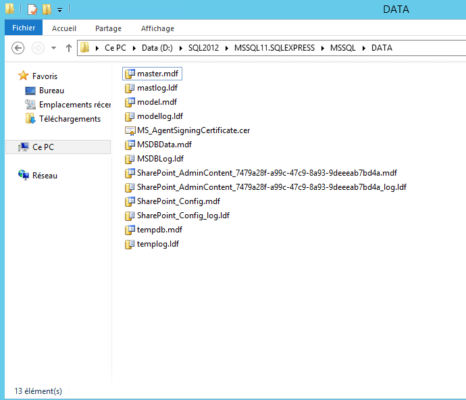Select the templog.ldf file name
Screen dimensions: 466x400
[x=158, y=244]
